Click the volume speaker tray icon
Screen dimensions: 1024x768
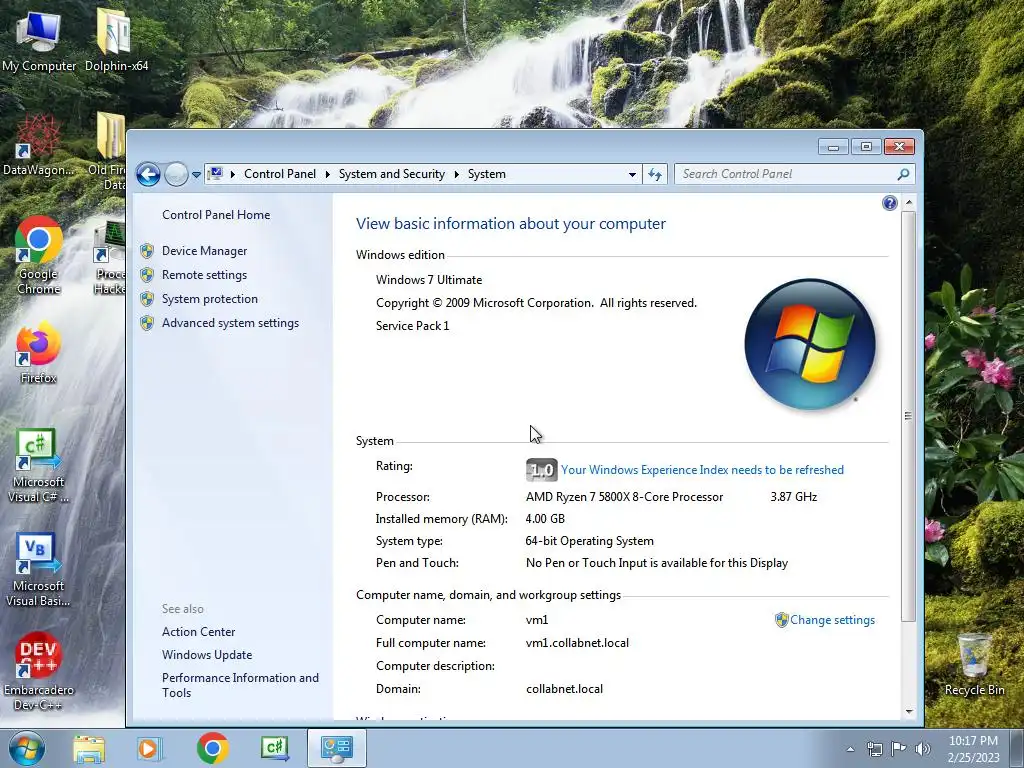pyautogui.click(x=923, y=749)
